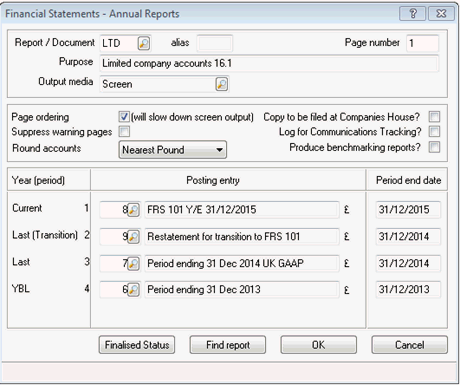Open the Output media lookup magnifier

[x=222, y=84]
